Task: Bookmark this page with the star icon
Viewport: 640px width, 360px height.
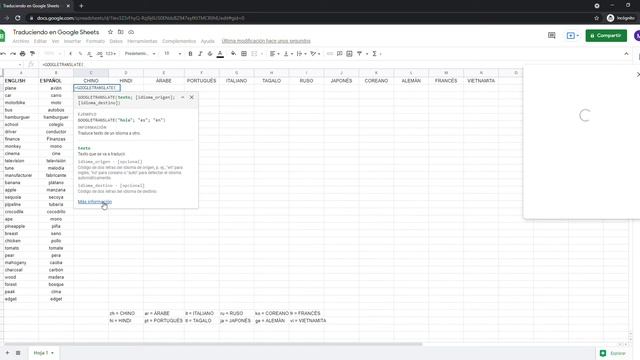Action: click(596, 18)
